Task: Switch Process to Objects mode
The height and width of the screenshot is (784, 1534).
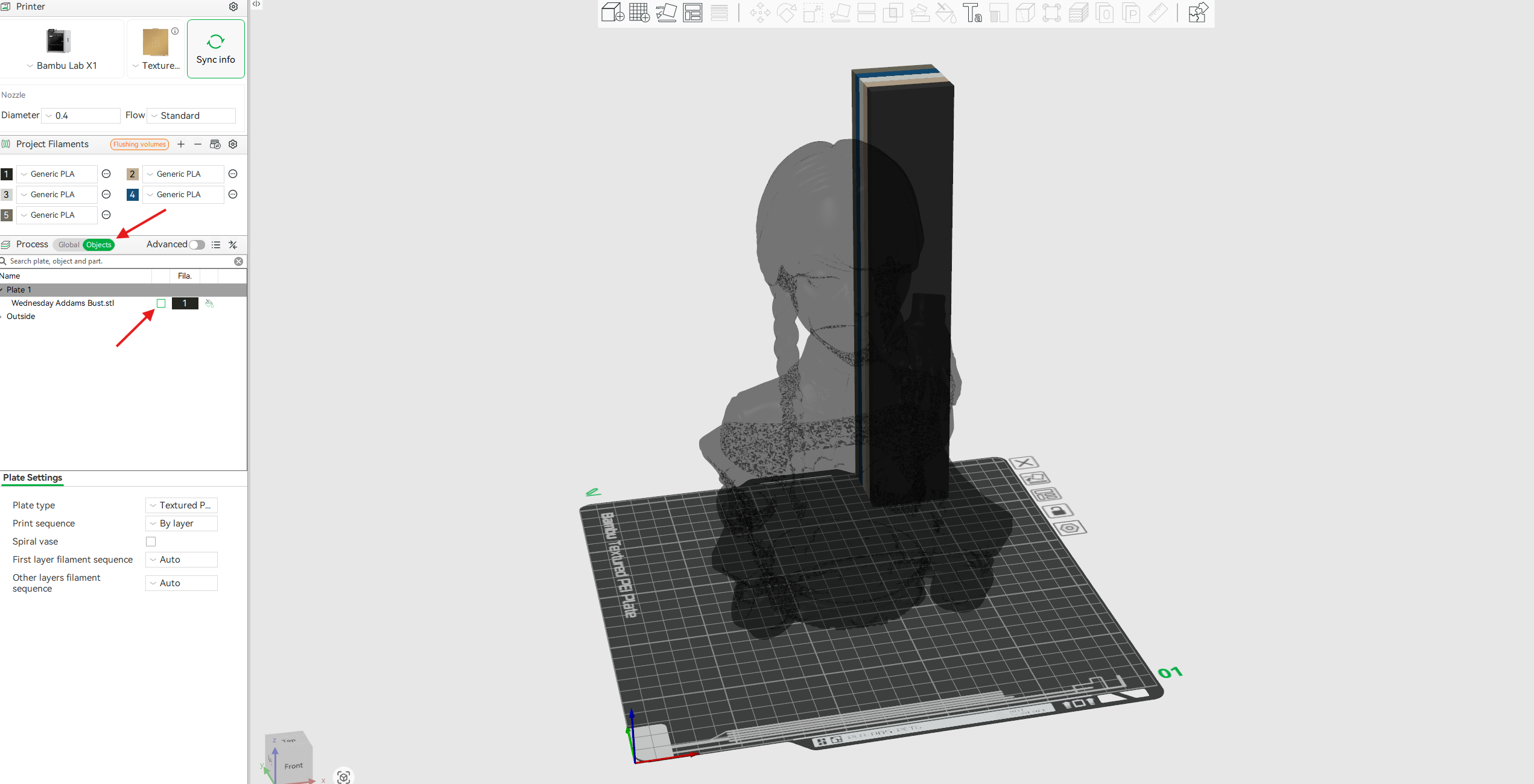Action: (x=98, y=245)
